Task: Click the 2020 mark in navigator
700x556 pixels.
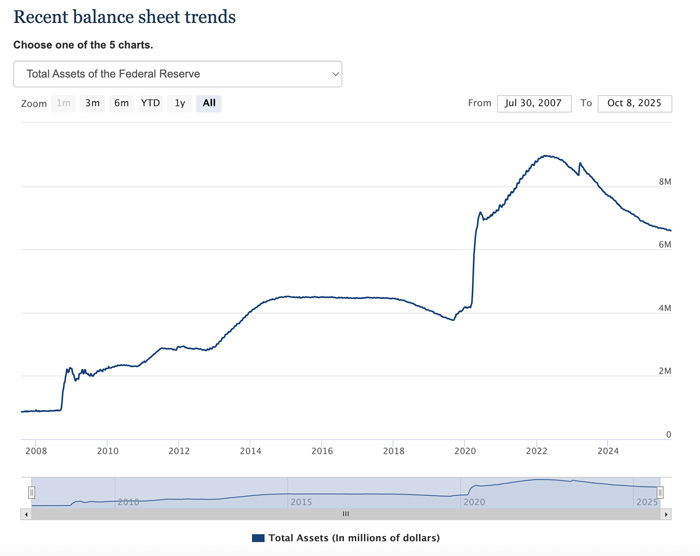Action: tap(474, 501)
